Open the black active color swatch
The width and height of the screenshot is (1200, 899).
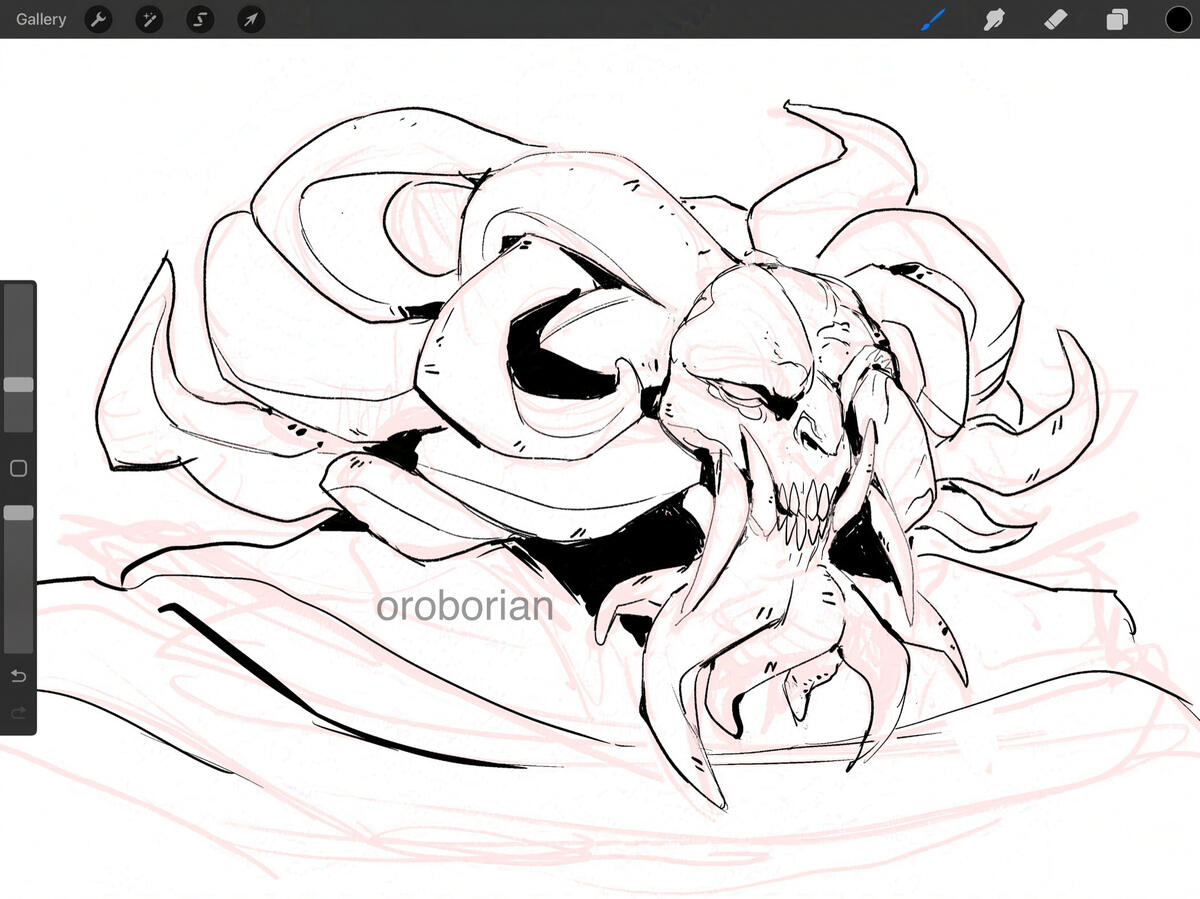1178,19
